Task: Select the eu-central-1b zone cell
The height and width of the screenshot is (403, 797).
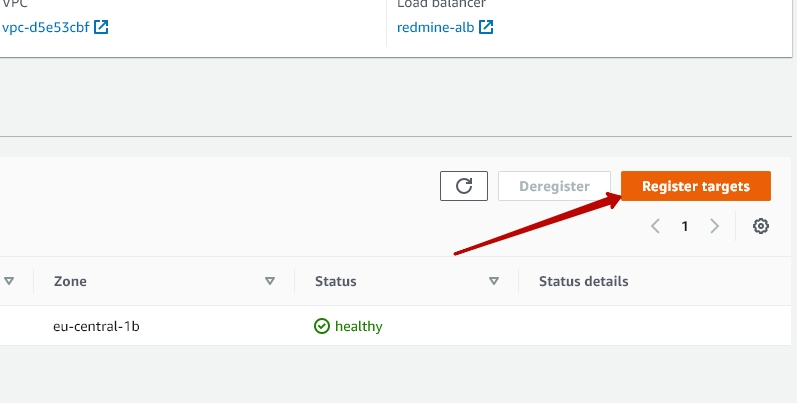Action: (96, 326)
